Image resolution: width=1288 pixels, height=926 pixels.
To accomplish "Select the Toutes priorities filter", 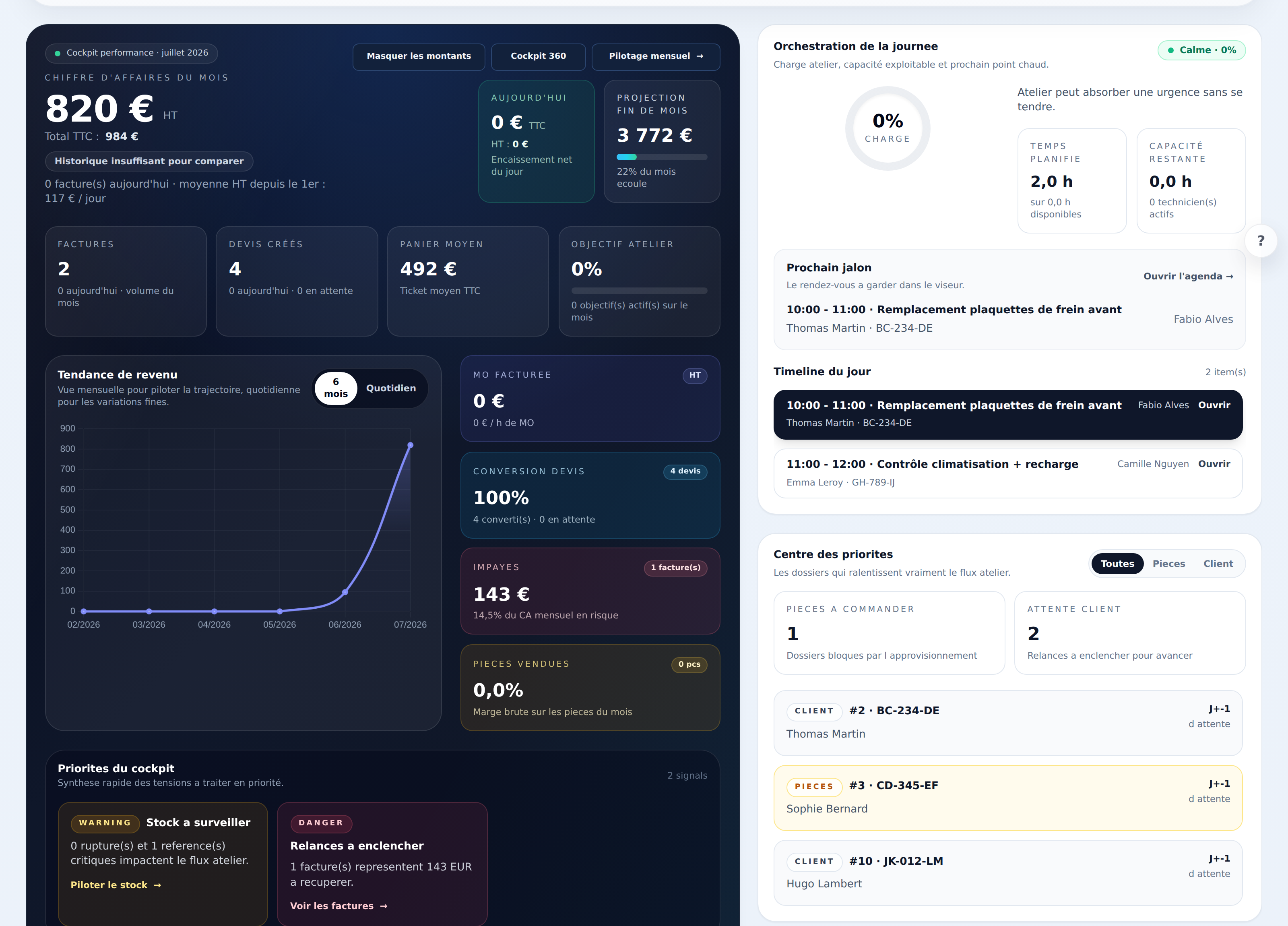I will [1117, 564].
